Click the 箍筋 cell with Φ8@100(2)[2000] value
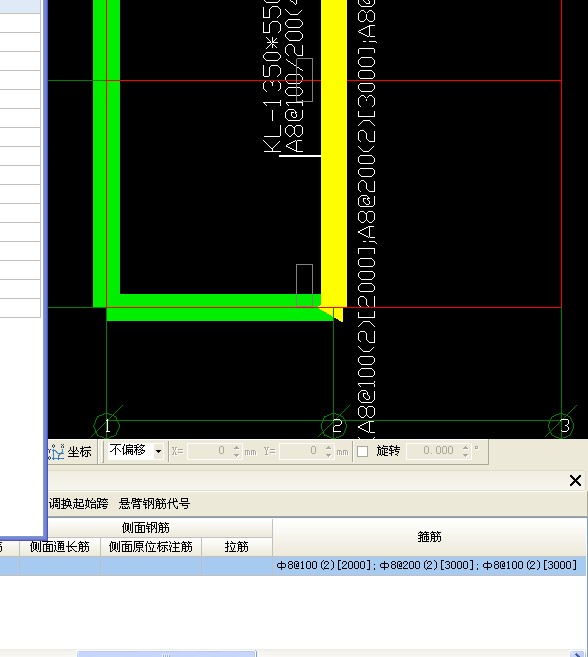Viewport: 588px width, 657px height. tap(430, 566)
